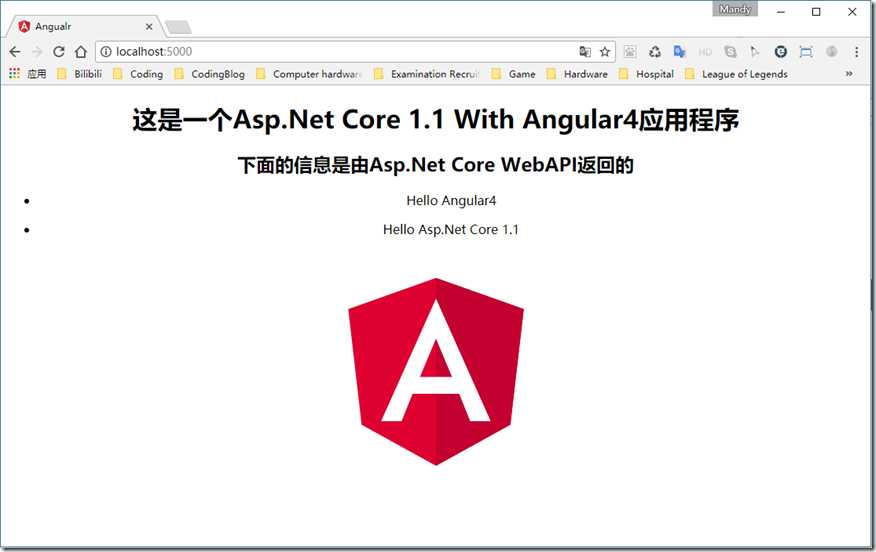This screenshot has width=876, height=552.
Task: Click the greyed HD extension icon
Action: (x=705, y=52)
